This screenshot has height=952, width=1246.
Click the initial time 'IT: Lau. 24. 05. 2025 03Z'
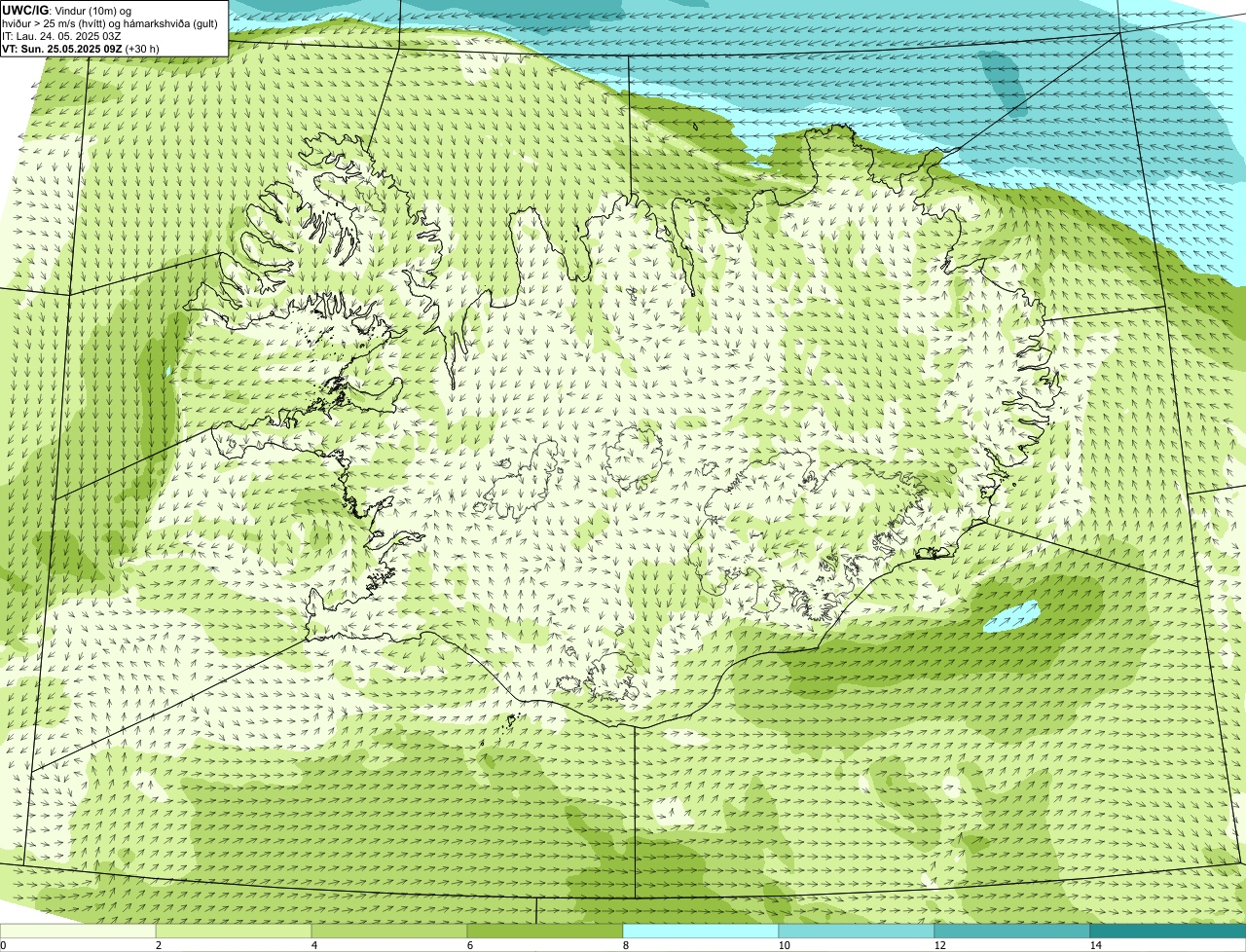61,35
